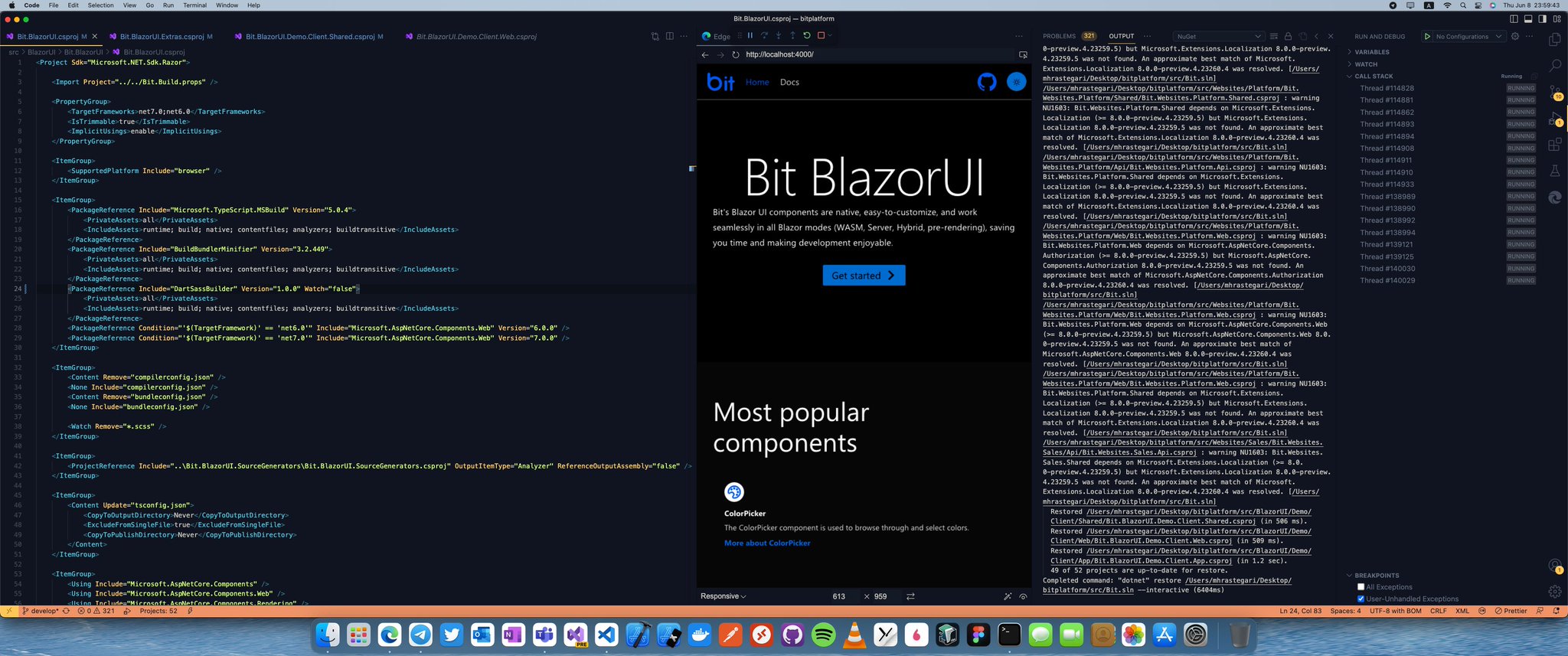Open the Selection menu in menu bar
Image resolution: width=1568 pixels, height=656 pixels.
100,5
